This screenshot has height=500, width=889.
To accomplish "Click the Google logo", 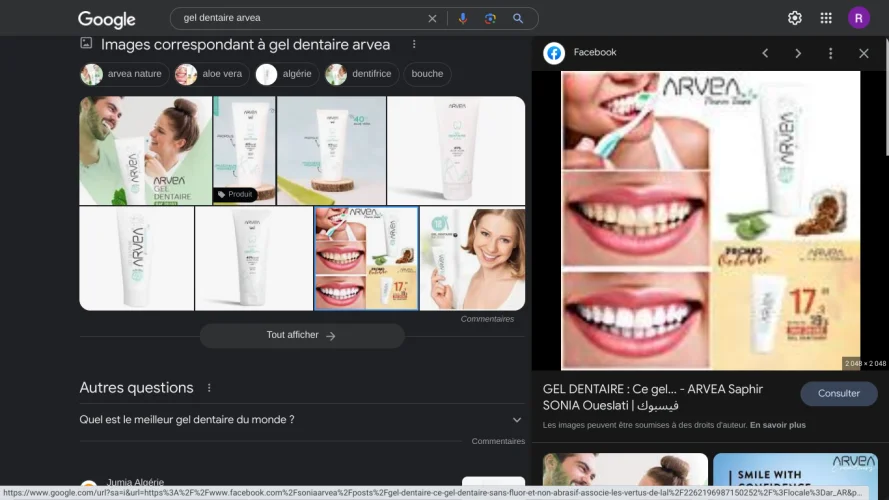I will [x=107, y=19].
